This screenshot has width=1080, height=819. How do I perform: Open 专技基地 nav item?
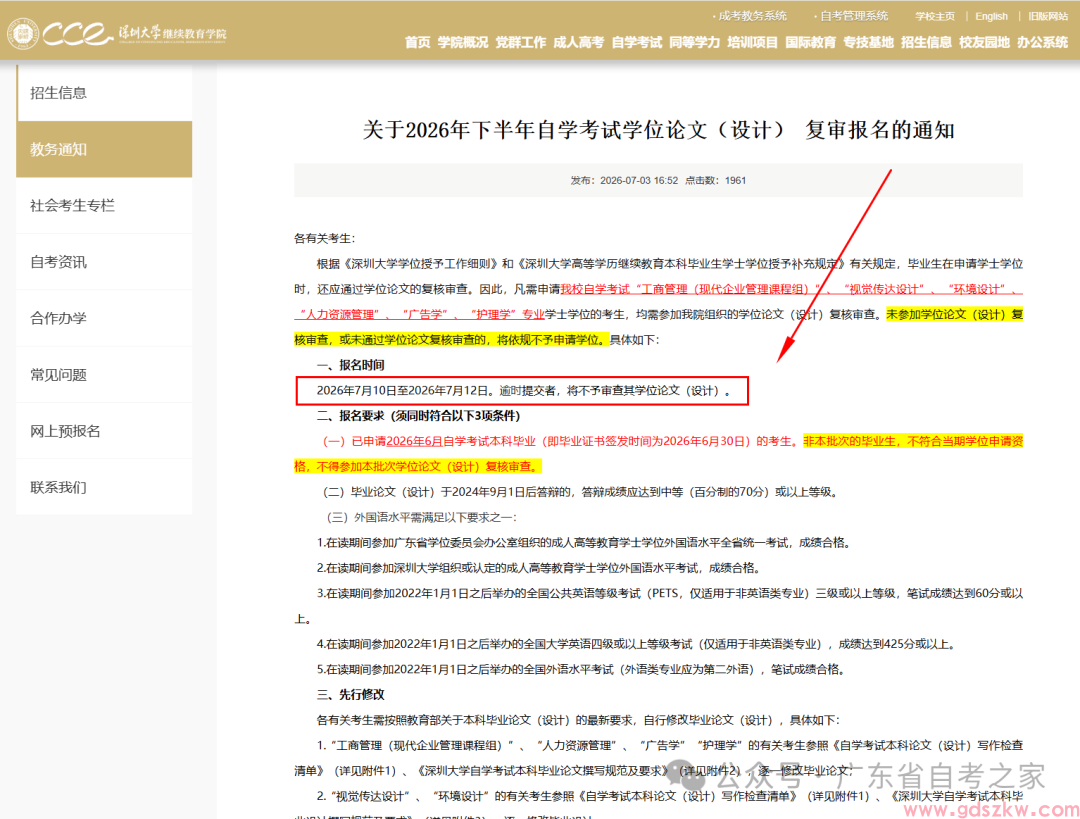[869, 43]
